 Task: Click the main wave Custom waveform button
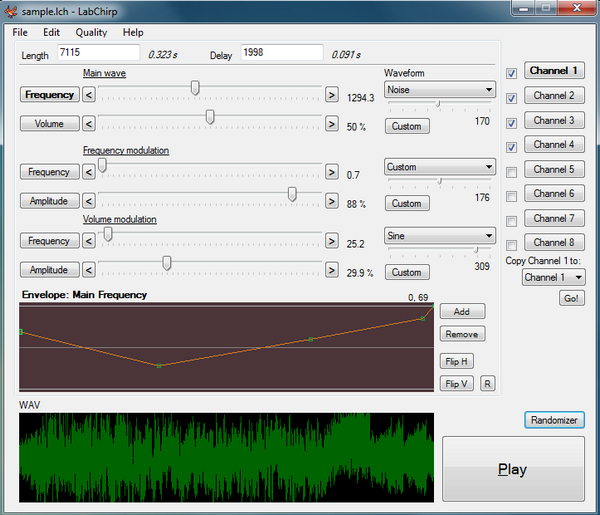click(407, 126)
